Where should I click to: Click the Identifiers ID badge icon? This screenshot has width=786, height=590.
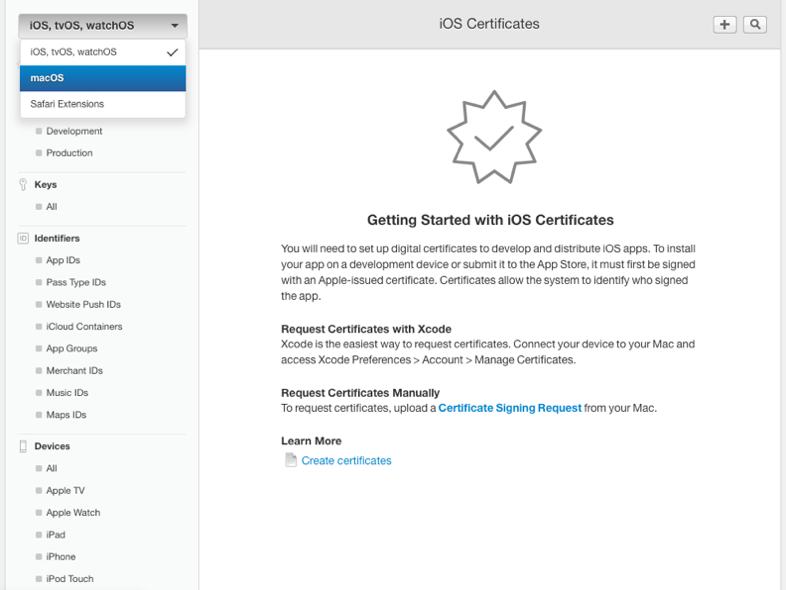click(23, 239)
